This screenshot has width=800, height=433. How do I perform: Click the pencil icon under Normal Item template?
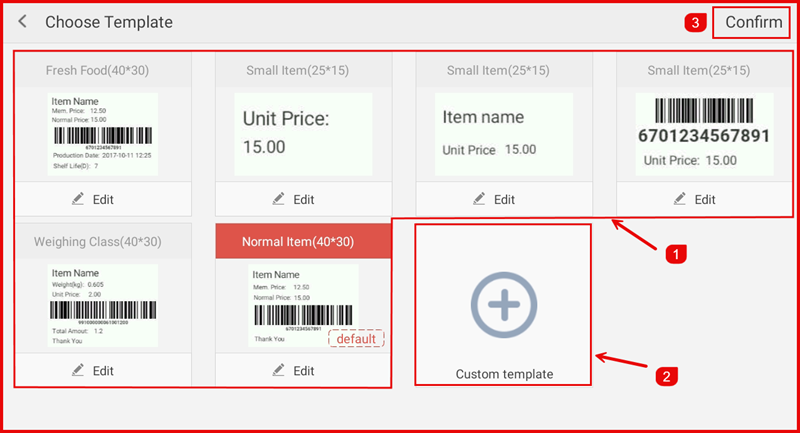279,370
